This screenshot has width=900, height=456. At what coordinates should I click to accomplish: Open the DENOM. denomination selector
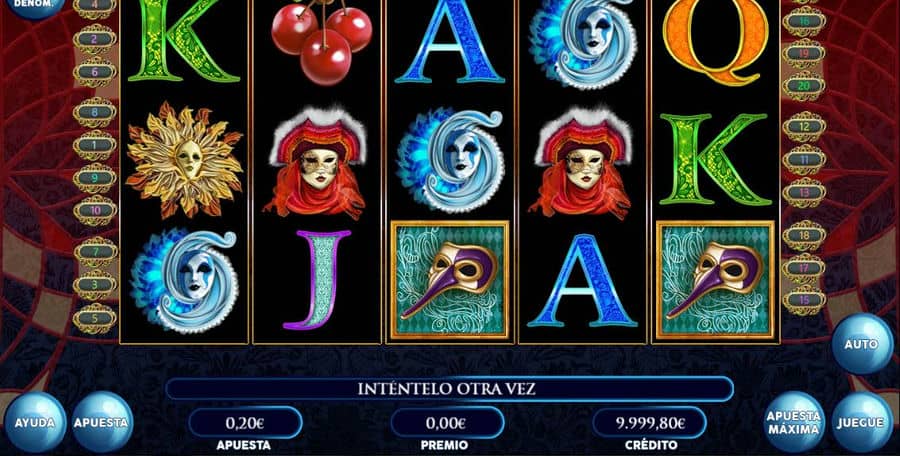[x=34, y=4]
